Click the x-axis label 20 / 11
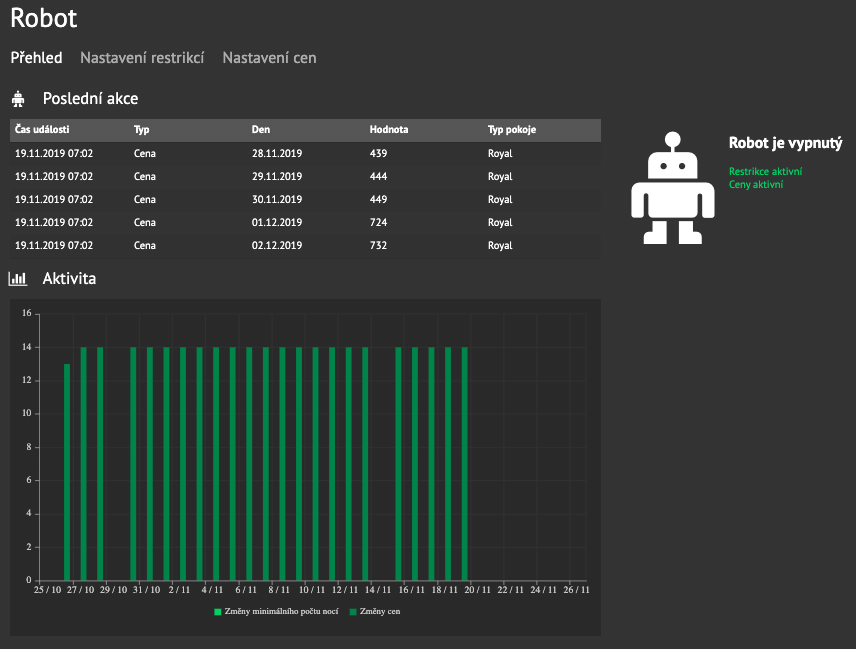856x649 pixels. pyautogui.click(x=477, y=590)
